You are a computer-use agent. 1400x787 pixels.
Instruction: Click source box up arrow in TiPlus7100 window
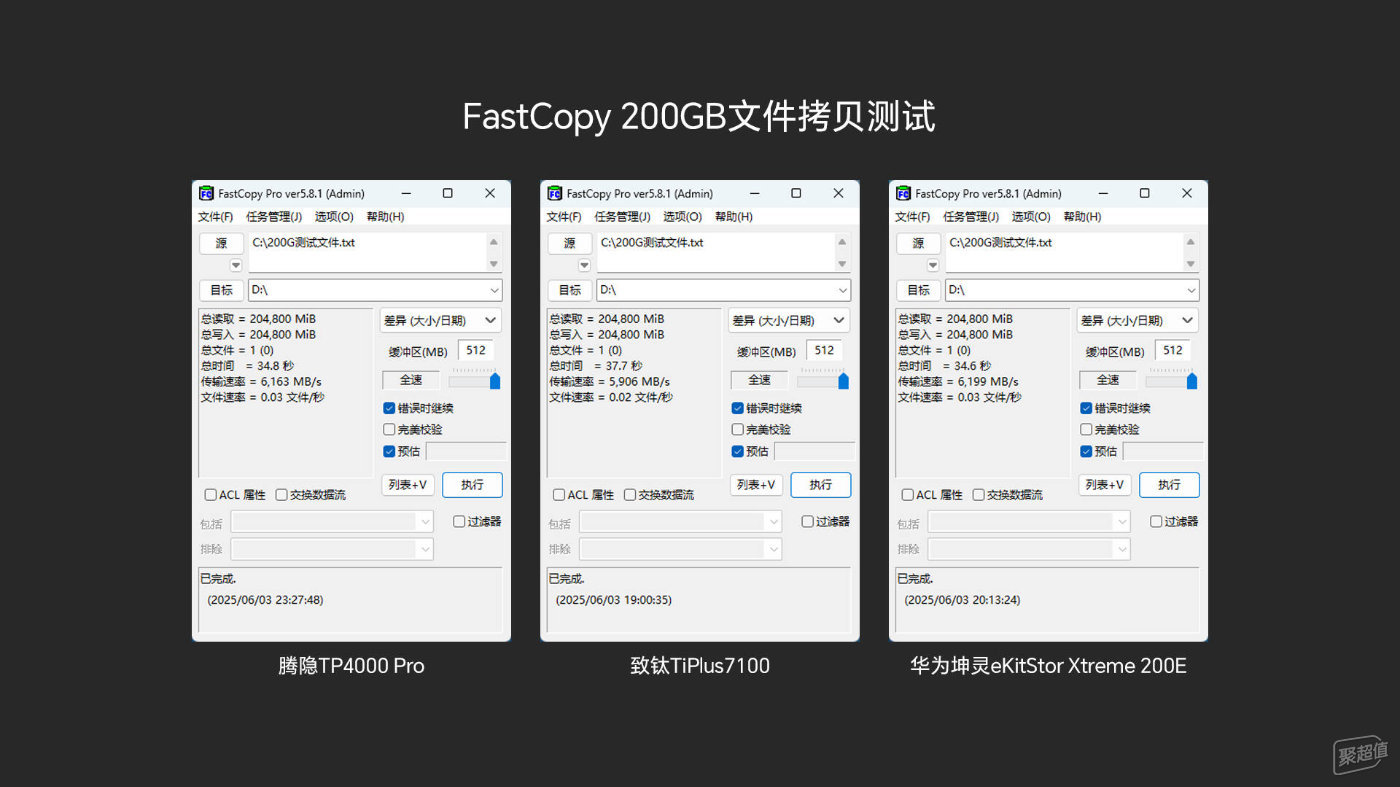click(x=842, y=242)
